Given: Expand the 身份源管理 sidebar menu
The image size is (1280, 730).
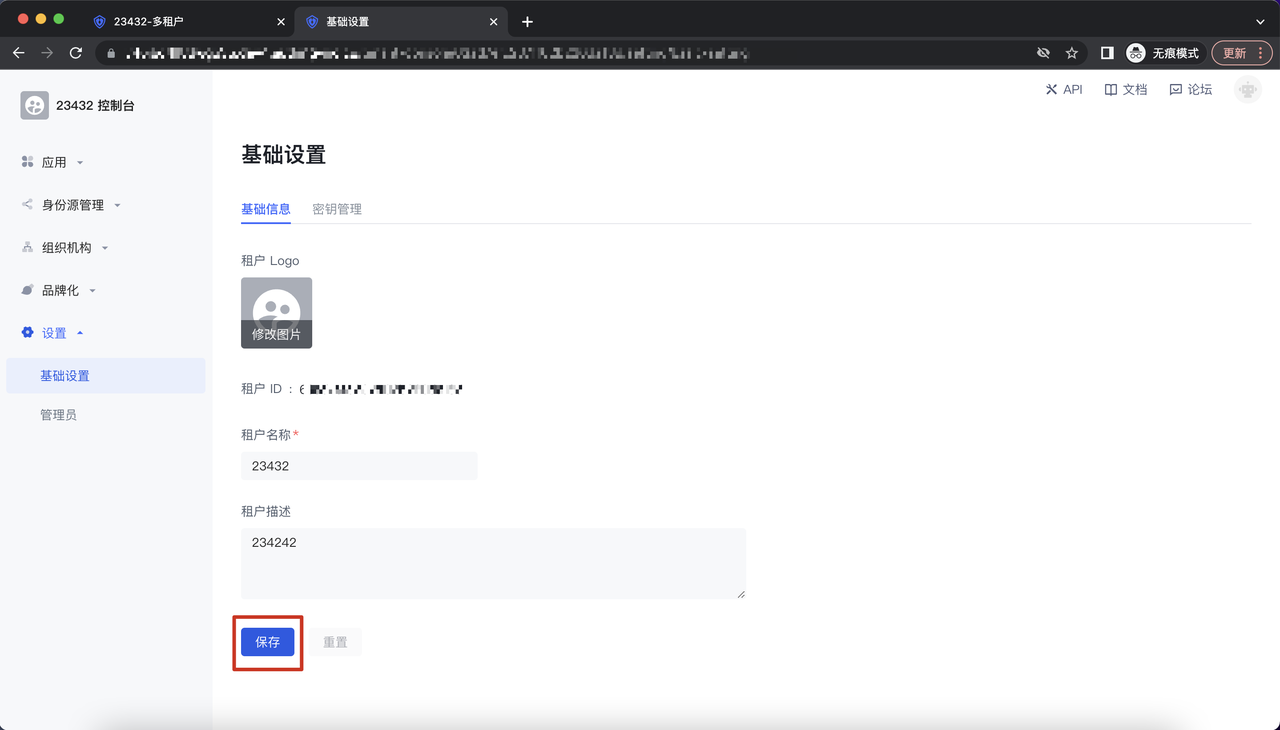Looking at the screenshot, I should (x=72, y=205).
